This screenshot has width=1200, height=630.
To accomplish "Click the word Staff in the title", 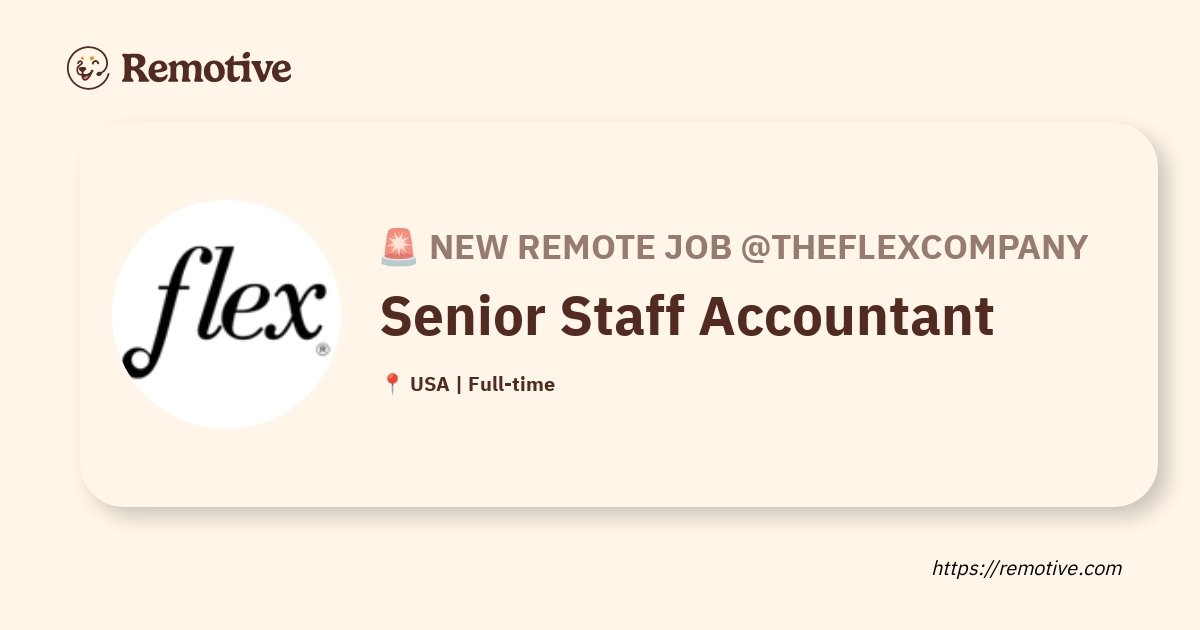I will [620, 316].
